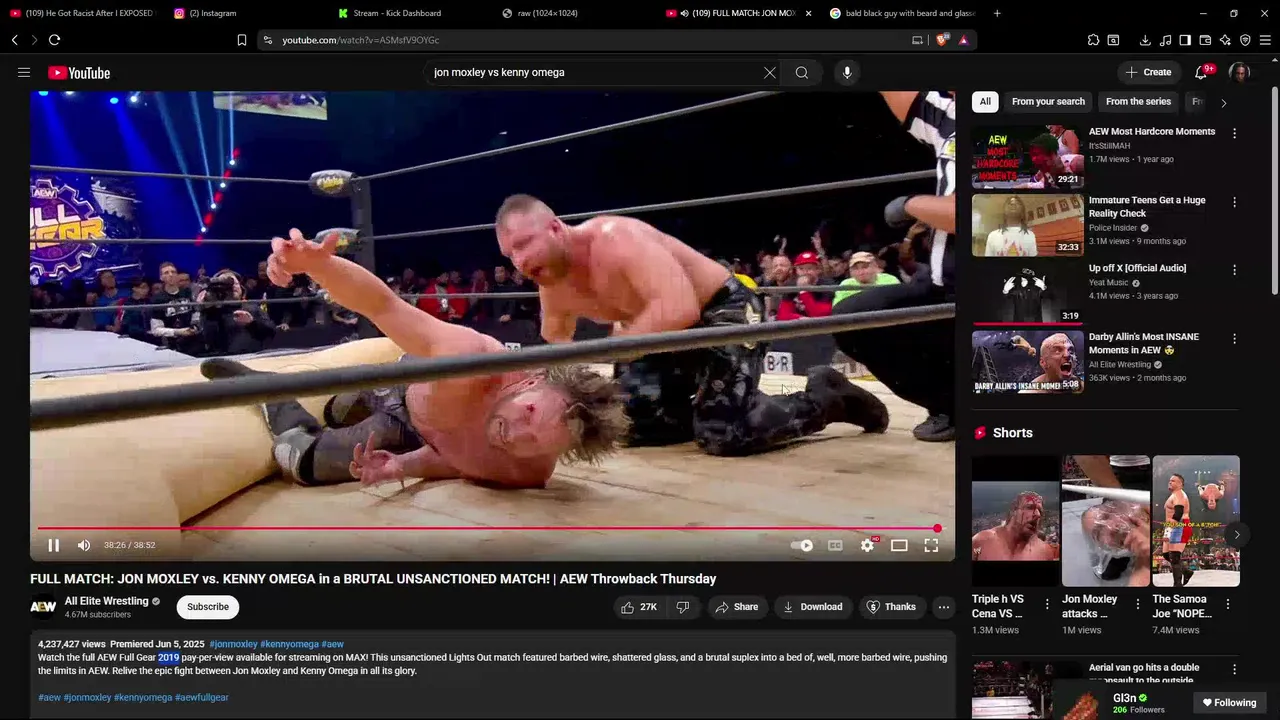Show more Shorts with arrow
This screenshot has width=1280, height=720.
(x=1236, y=534)
